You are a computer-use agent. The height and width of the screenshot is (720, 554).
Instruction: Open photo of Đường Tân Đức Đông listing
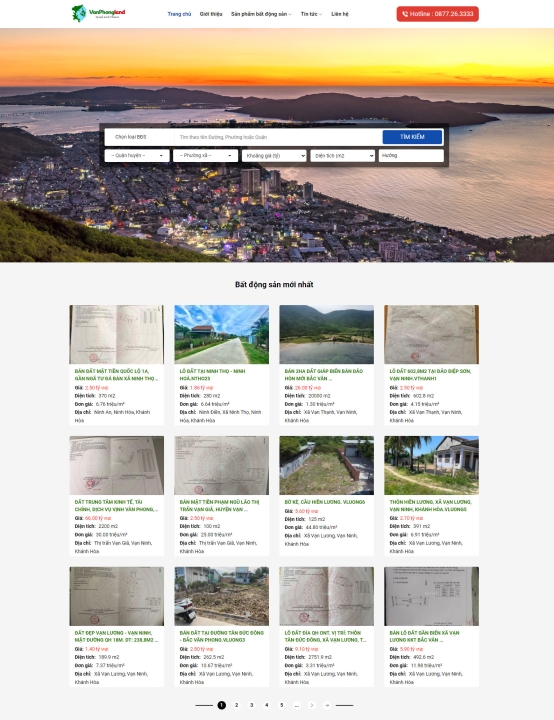(221, 596)
